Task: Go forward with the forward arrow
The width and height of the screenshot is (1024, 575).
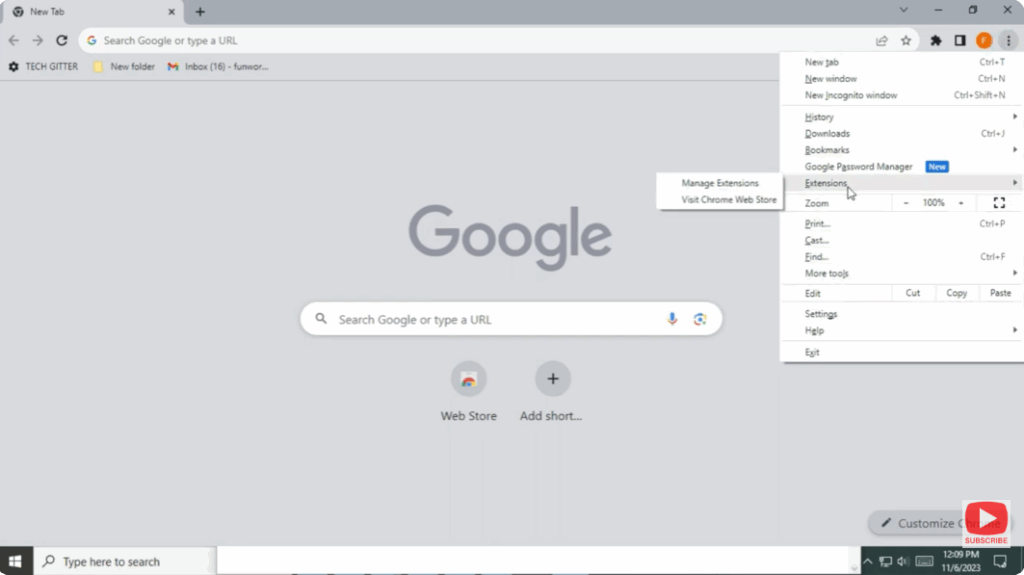Action: coord(38,41)
